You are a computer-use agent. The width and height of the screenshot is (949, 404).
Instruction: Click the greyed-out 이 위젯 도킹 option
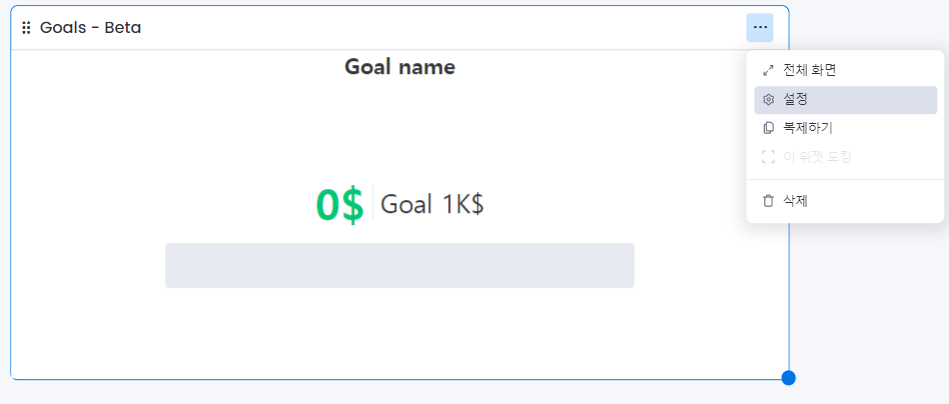pyautogui.click(x=816, y=157)
